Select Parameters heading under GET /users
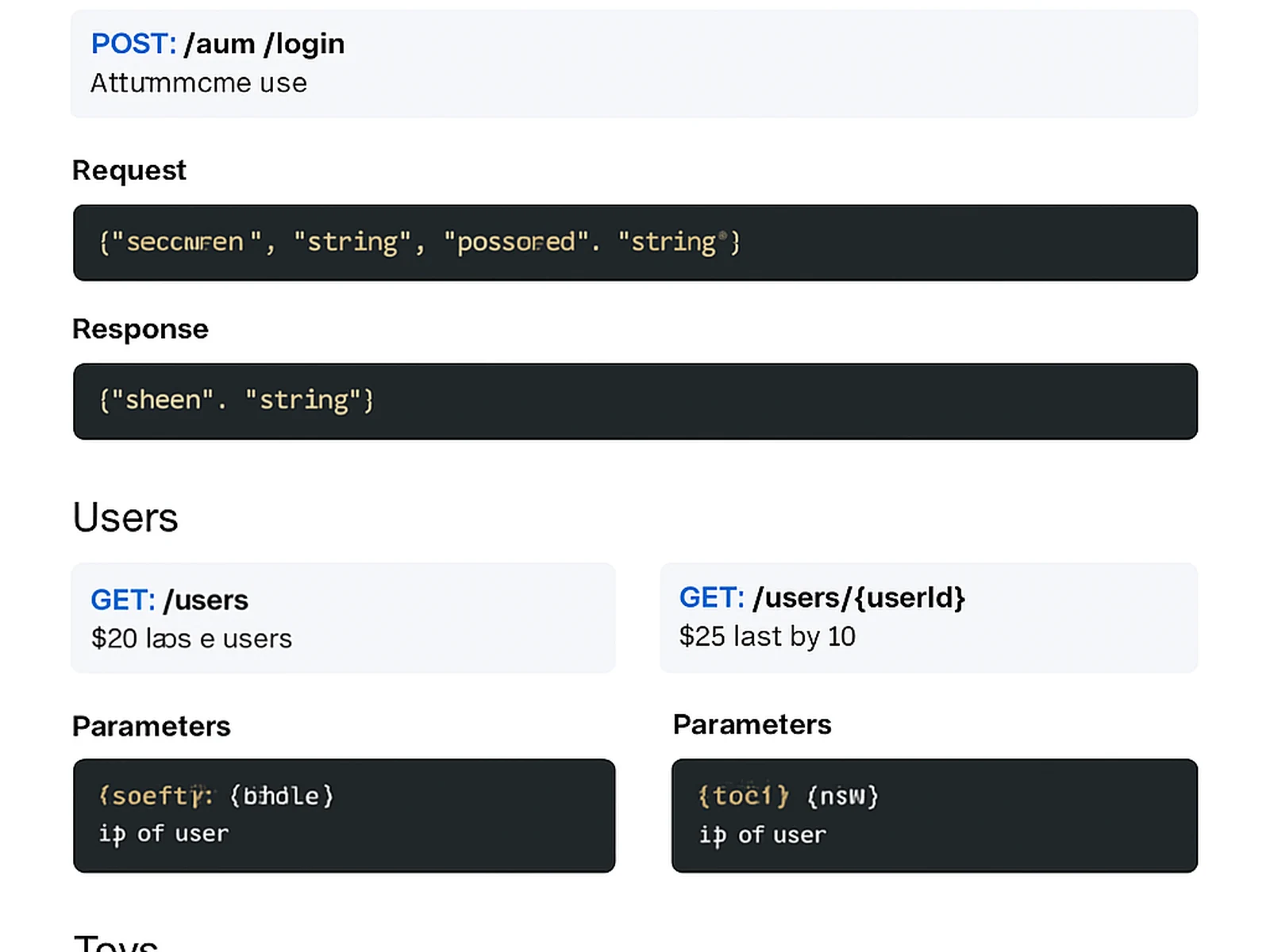This screenshot has width=1270, height=952. 152,727
